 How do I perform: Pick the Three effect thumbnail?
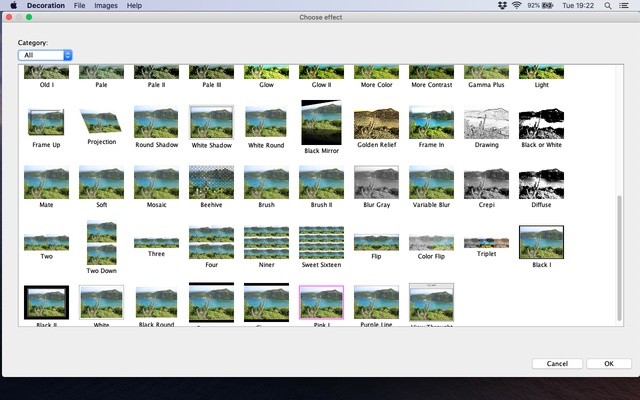click(156, 242)
